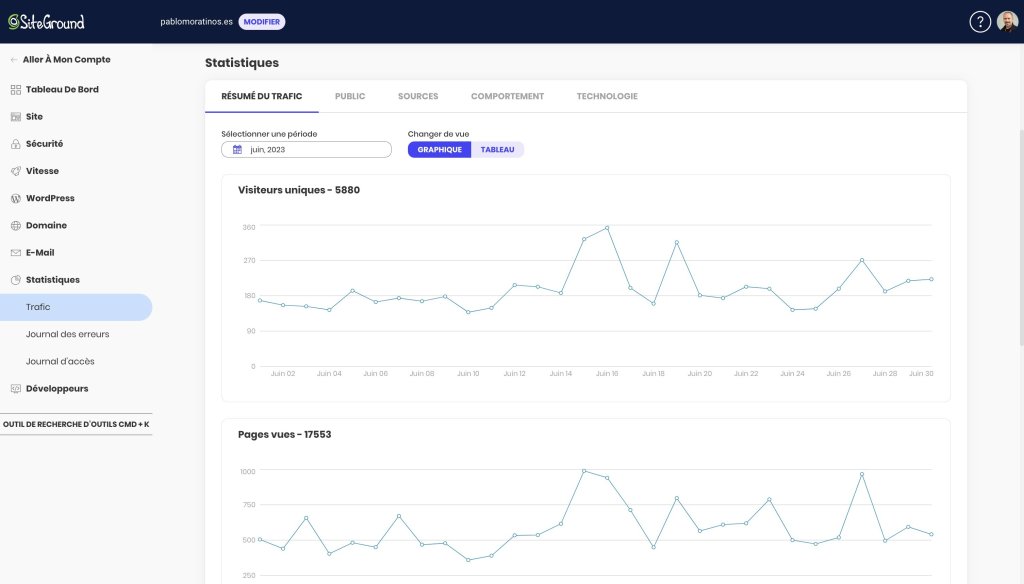Click the SiteGround logo
Viewport: 1024px width, 584px height.
pyautogui.click(x=46, y=22)
